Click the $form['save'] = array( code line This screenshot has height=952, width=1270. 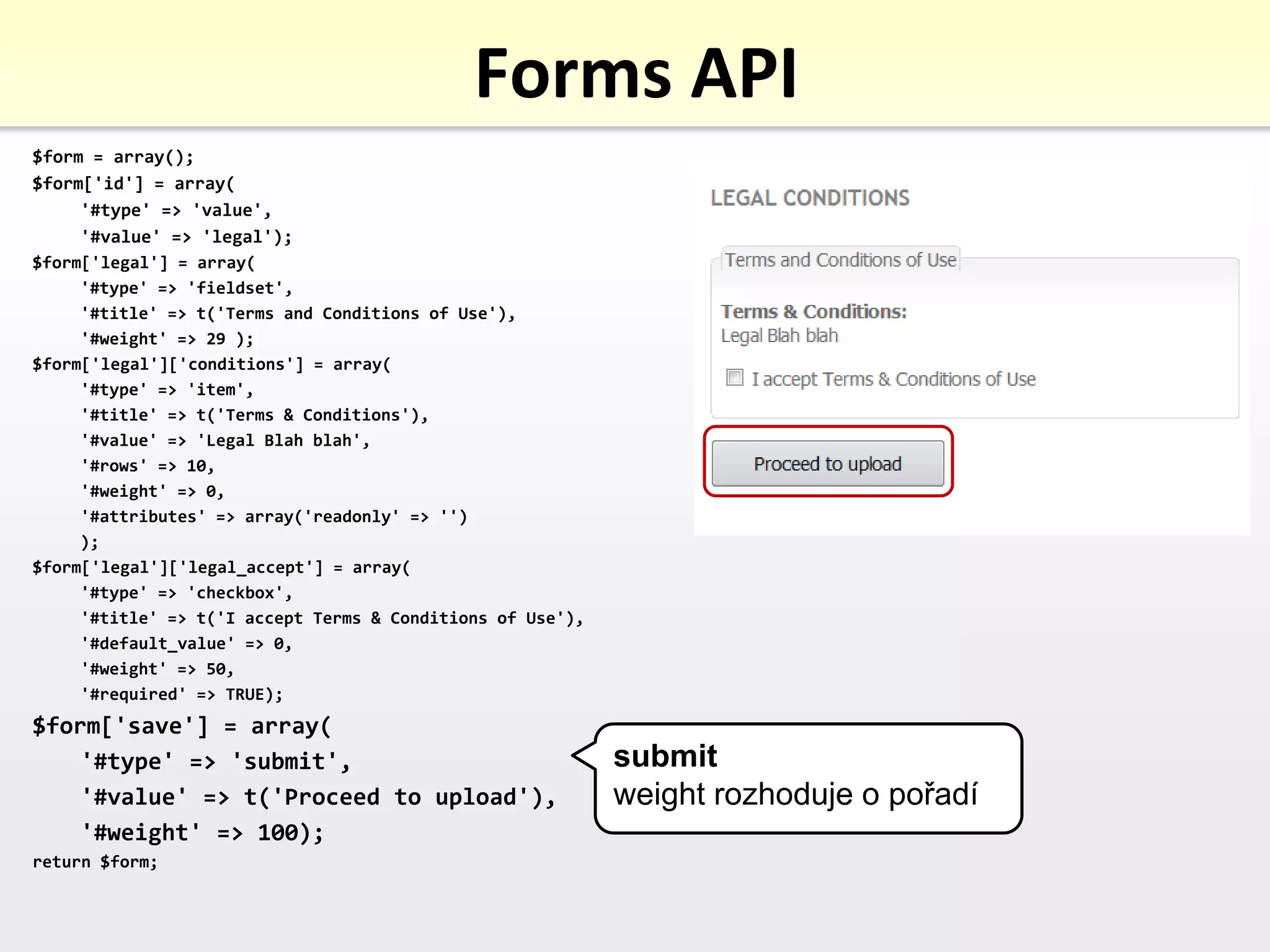(x=182, y=726)
